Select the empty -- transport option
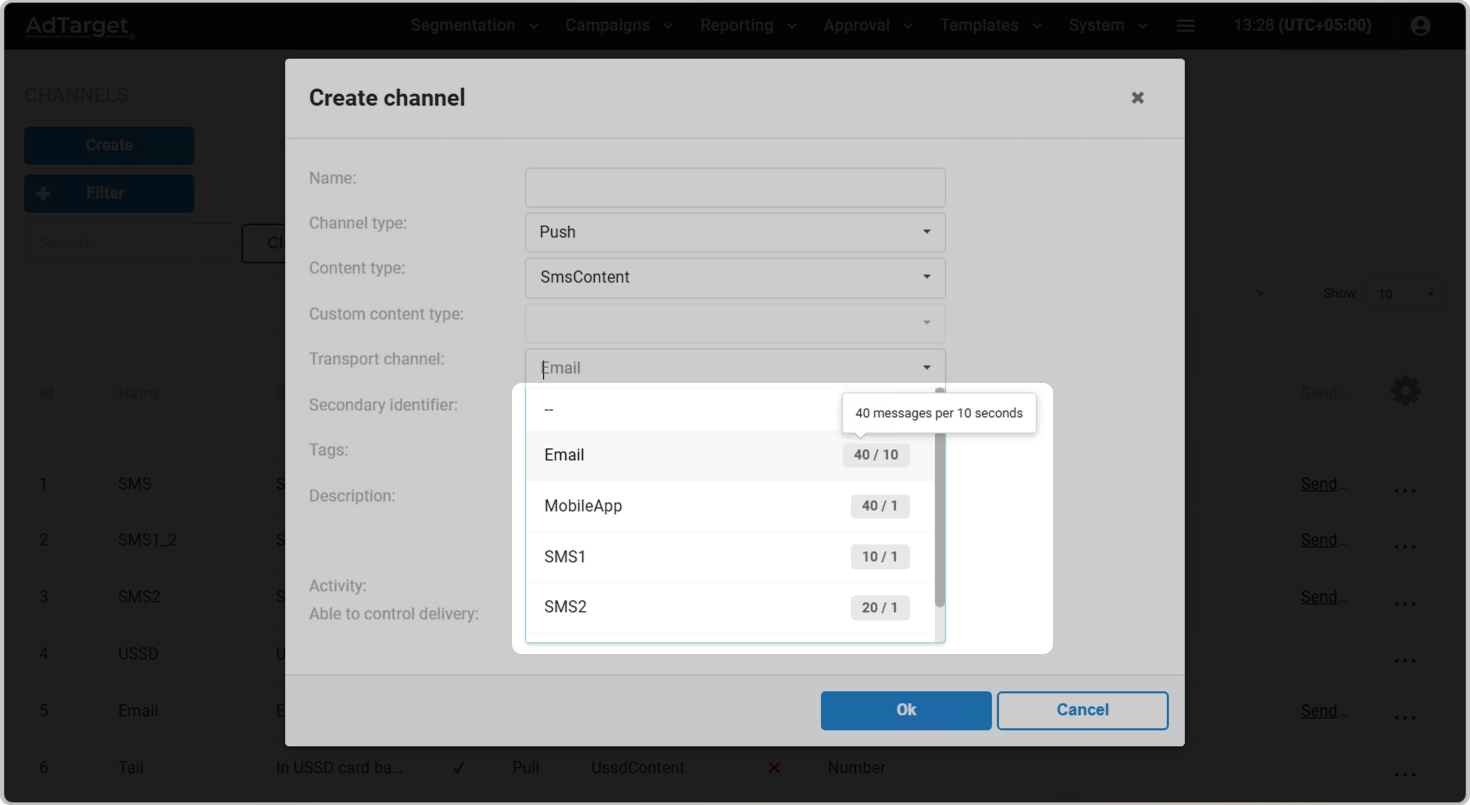 coord(549,410)
